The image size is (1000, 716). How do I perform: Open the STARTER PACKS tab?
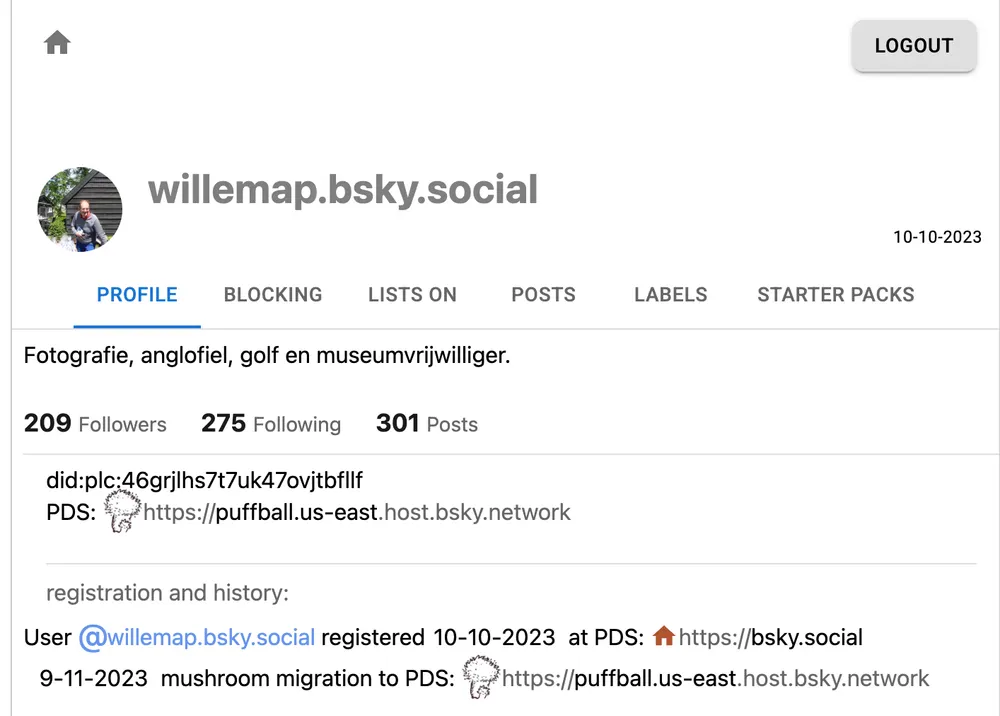click(x=835, y=295)
